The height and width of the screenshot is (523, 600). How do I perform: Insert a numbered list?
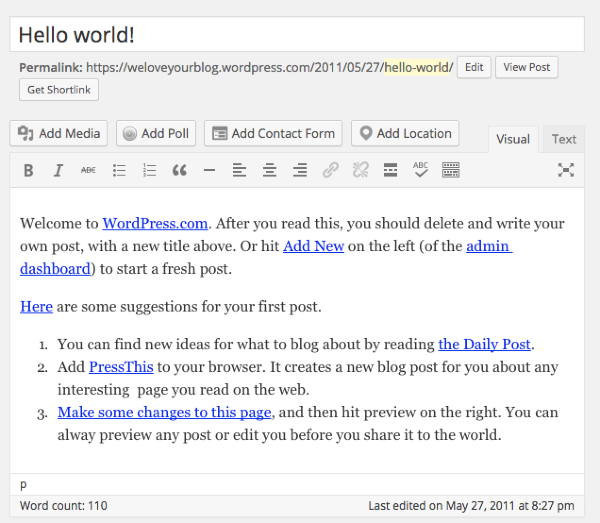tap(150, 171)
